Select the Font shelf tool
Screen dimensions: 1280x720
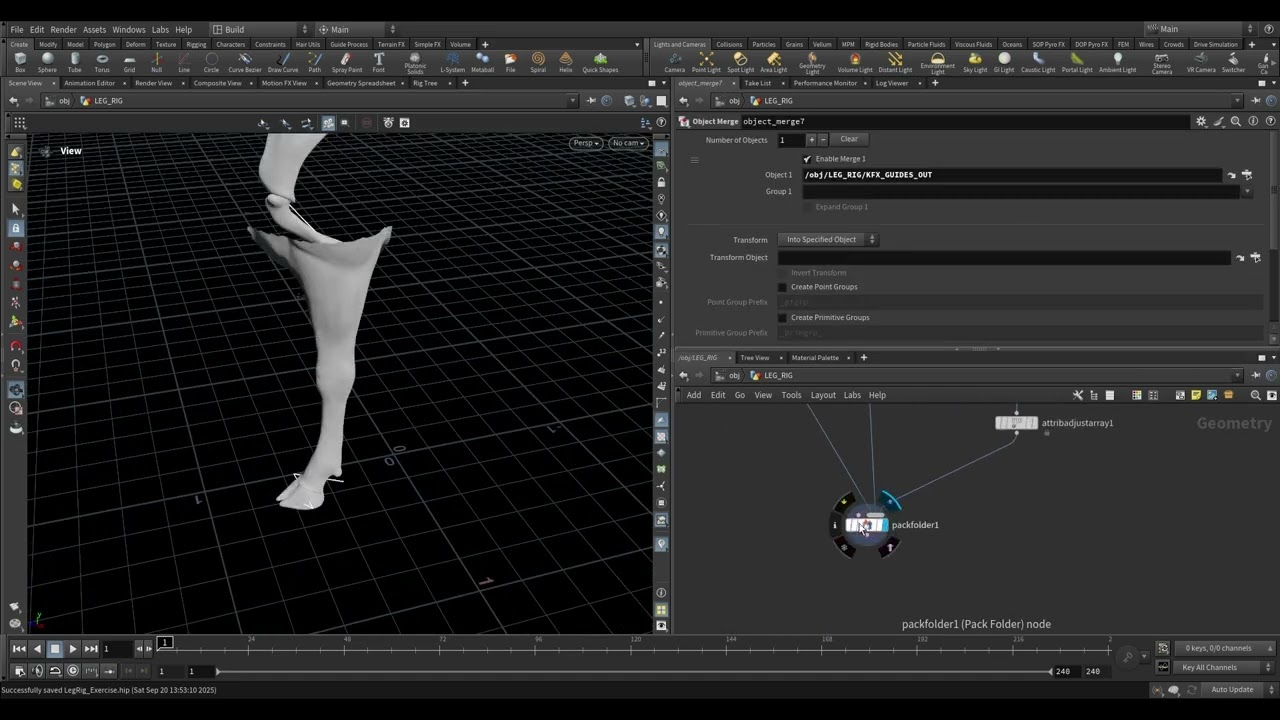click(x=379, y=62)
